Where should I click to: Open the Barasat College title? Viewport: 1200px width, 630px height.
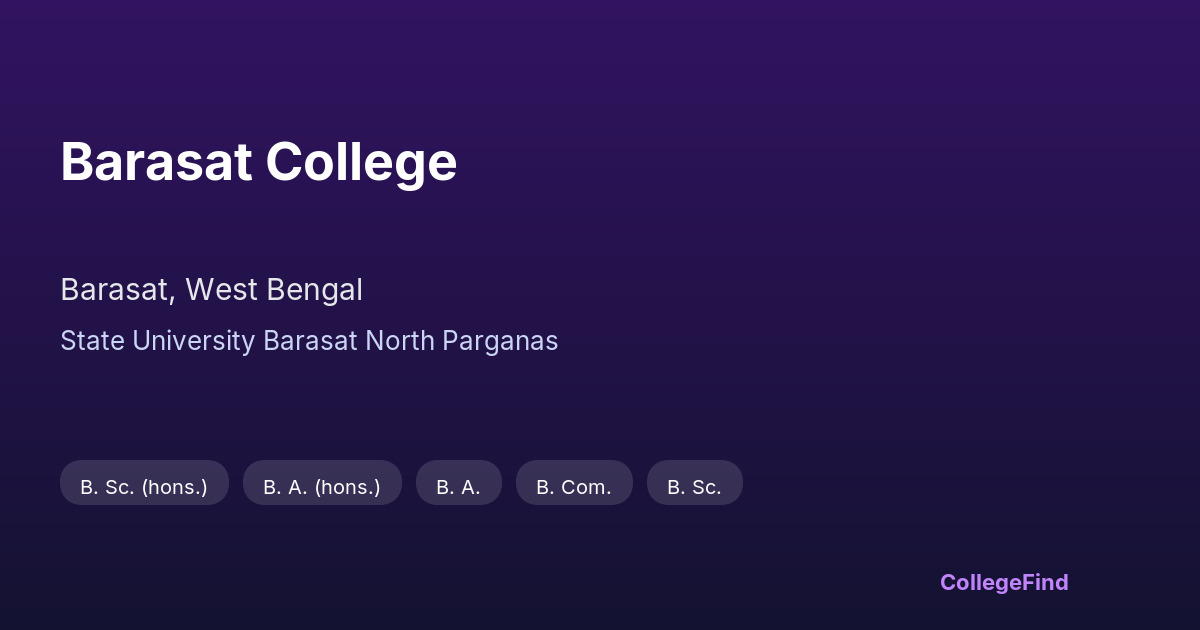tap(258, 162)
